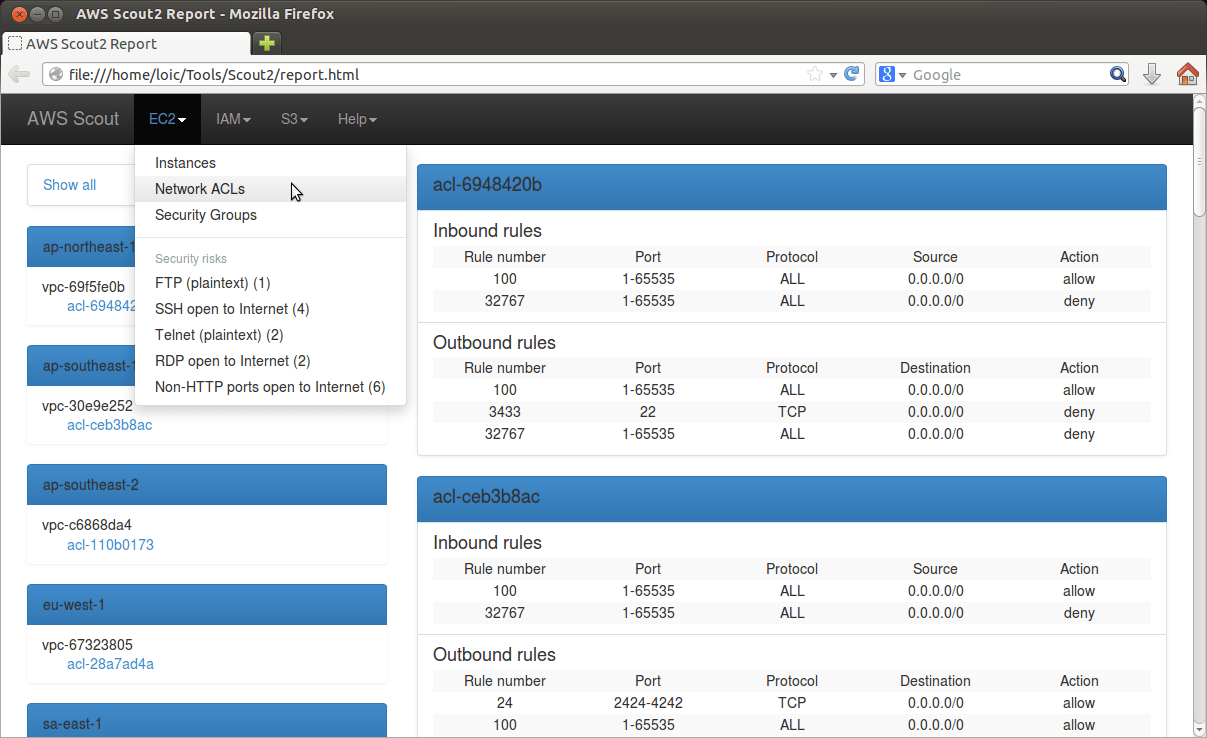The width and height of the screenshot is (1207, 738).
Task: Close the Firefox window
Action: pyautogui.click(x=19, y=14)
